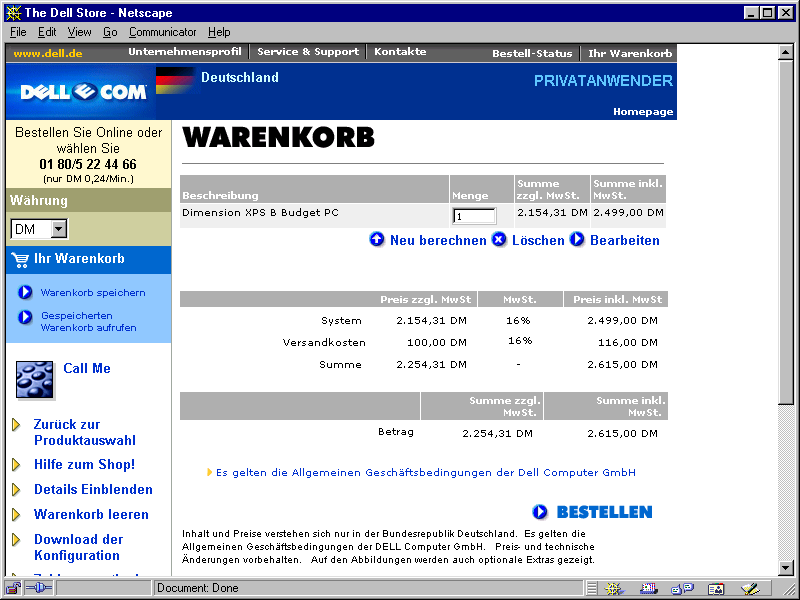Open the View menu
800x600 pixels.
(80, 32)
